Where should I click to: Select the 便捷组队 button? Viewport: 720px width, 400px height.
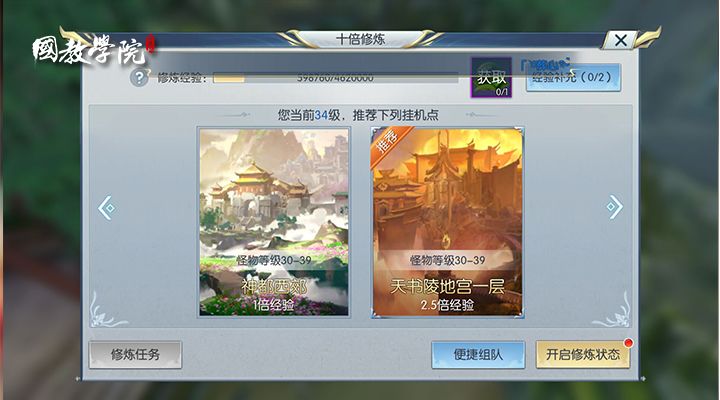tap(478, 355)
